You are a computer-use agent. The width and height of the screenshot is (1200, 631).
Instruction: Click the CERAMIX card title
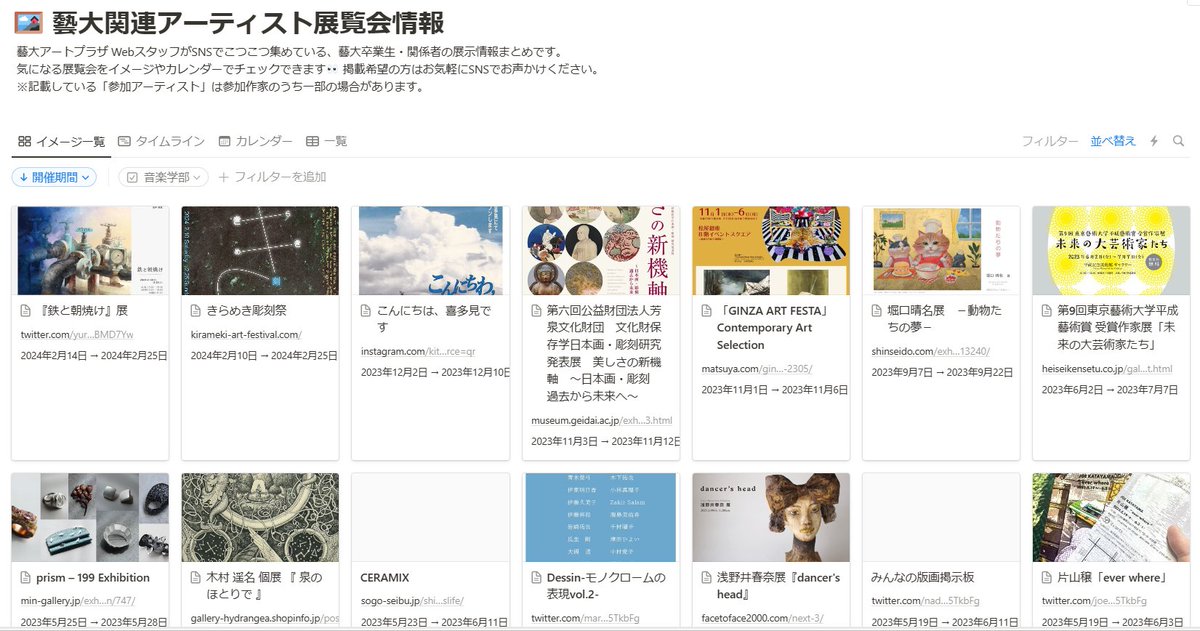pos(385,578)
